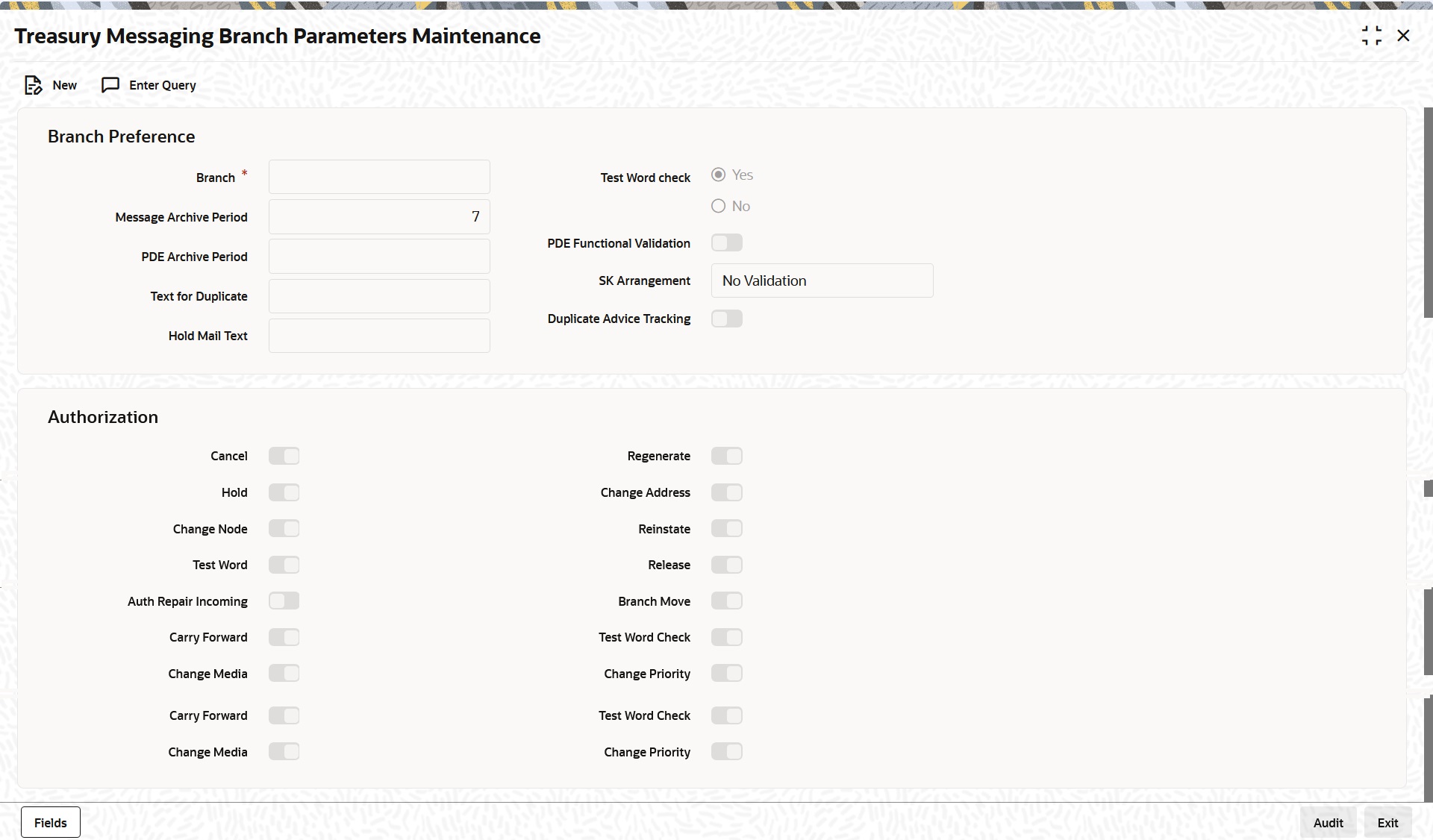Select No for Test Word check
The image size is (1433, 840).
(x=718, y=206)
